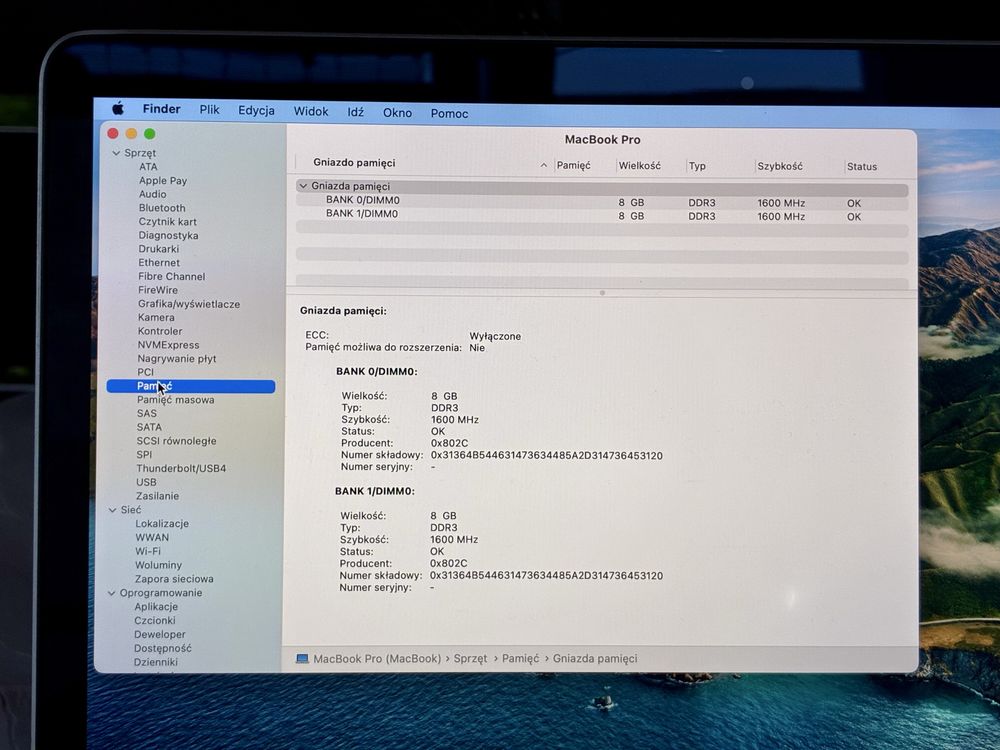The image size is (1000, 750).
Task: Select Grafika/wyświetlacze in the sidebar
Action: coord(189,304)
